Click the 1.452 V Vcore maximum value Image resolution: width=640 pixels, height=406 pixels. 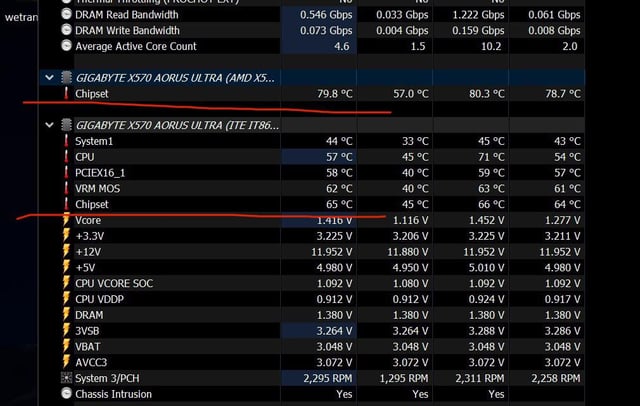click(487, 220)
